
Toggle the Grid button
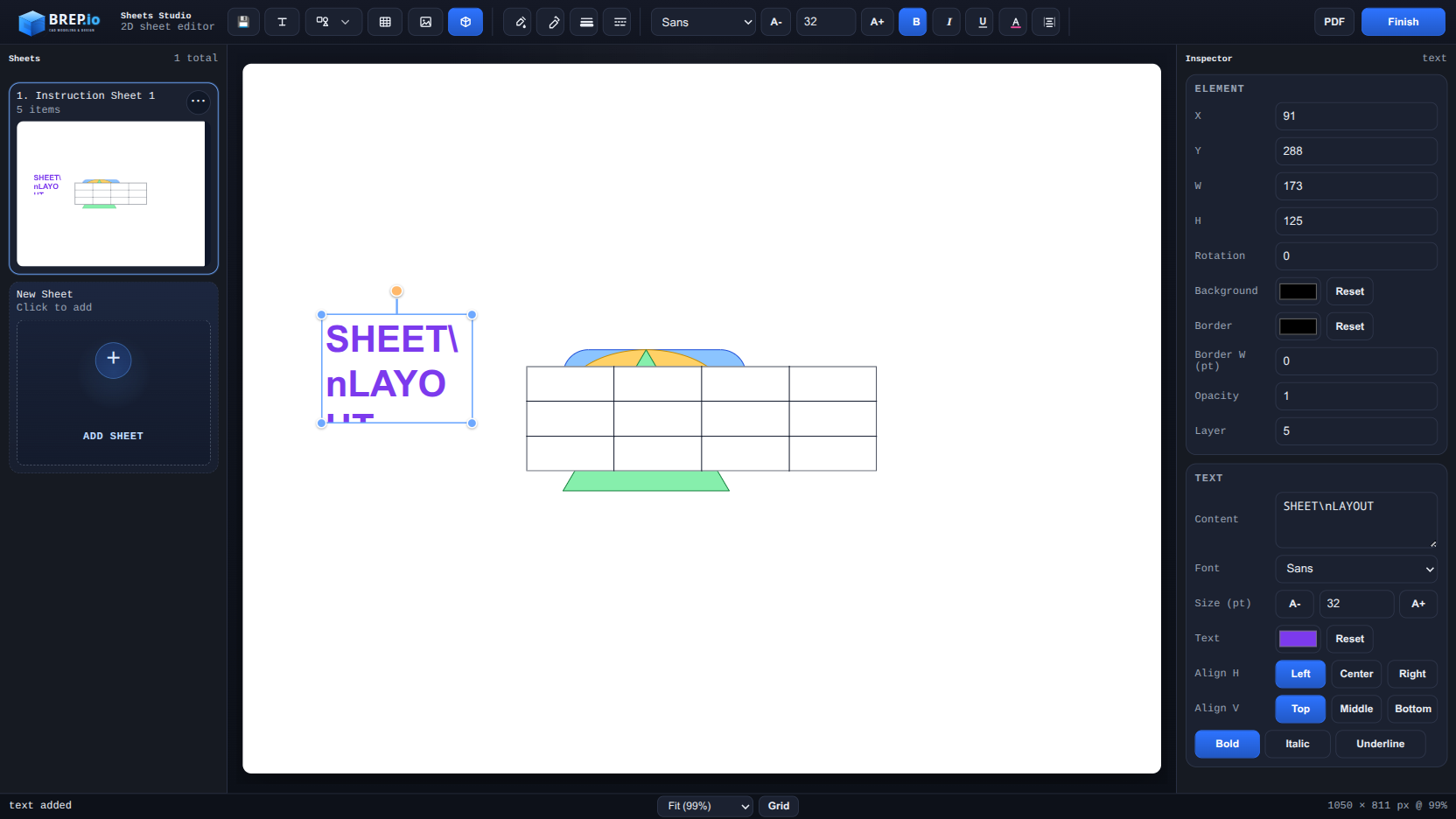tap(779, 806)
